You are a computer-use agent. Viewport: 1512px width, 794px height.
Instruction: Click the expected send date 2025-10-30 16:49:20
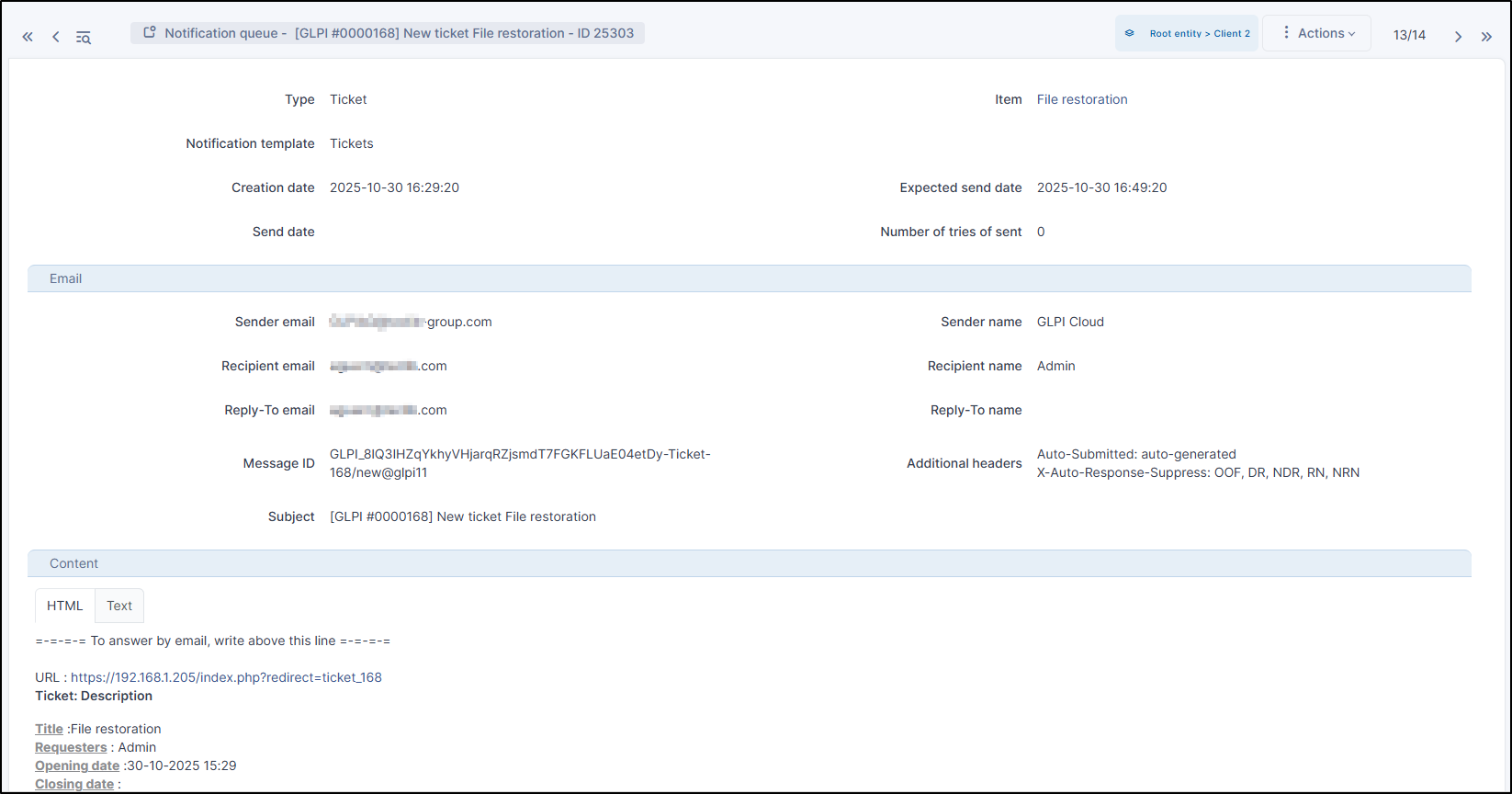pyautogui.click(x=1101, y=187)
